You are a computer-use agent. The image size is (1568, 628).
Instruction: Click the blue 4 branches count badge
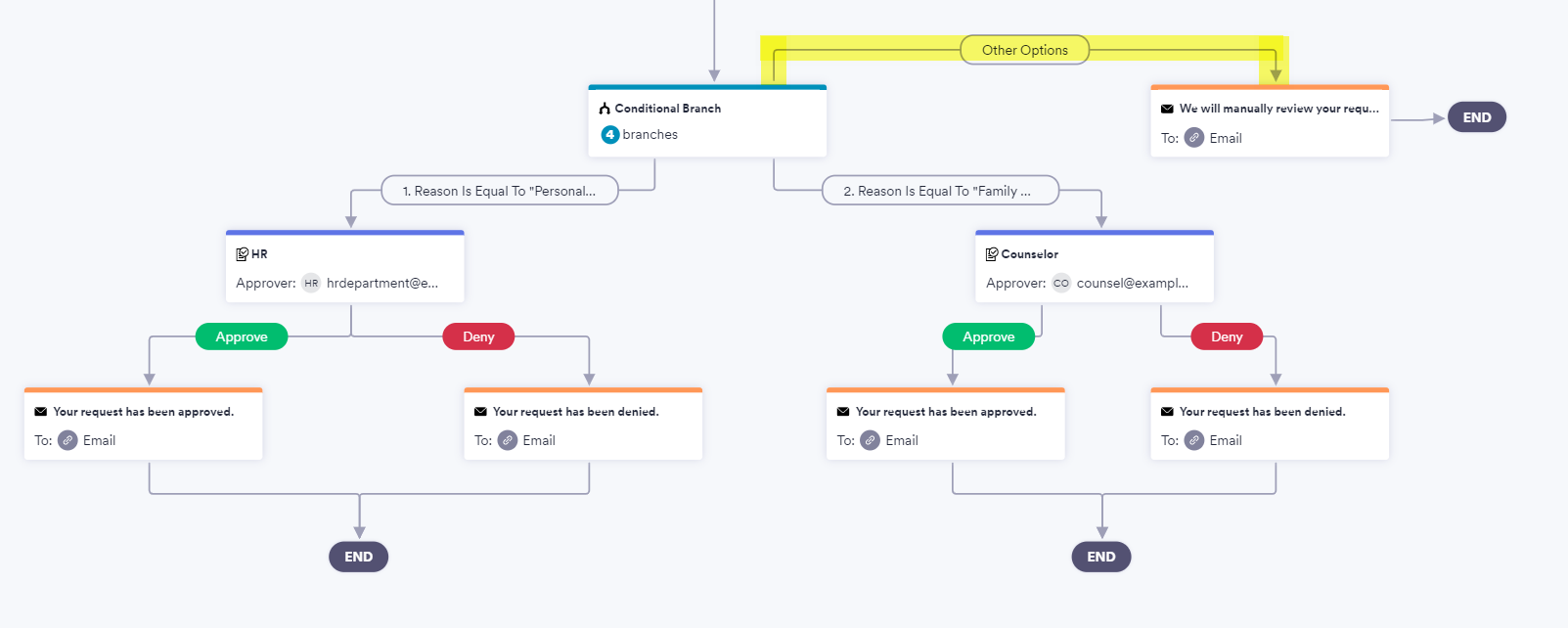tap(609, 135)
